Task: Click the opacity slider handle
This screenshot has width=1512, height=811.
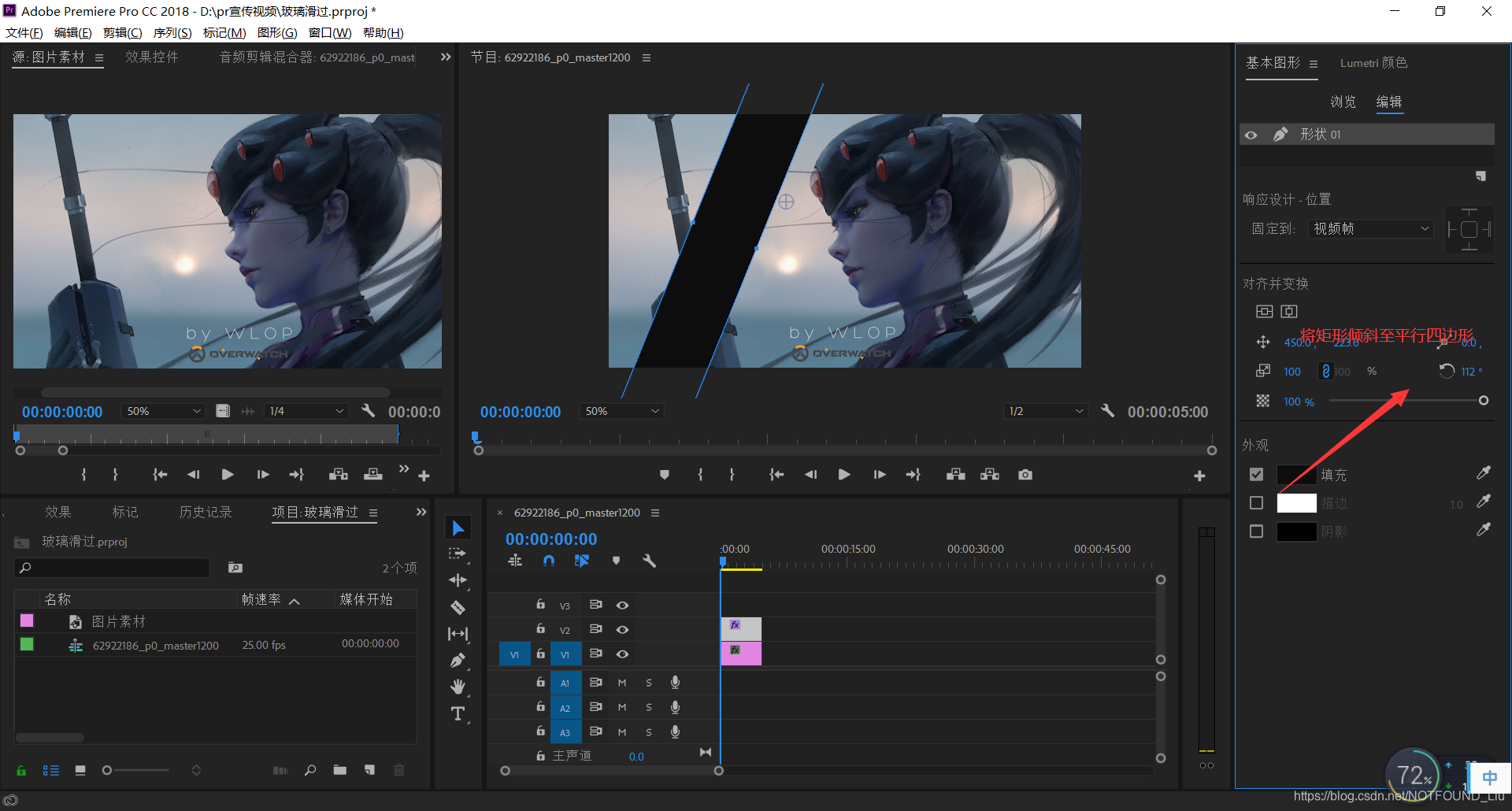Action: pos(1484,401)
